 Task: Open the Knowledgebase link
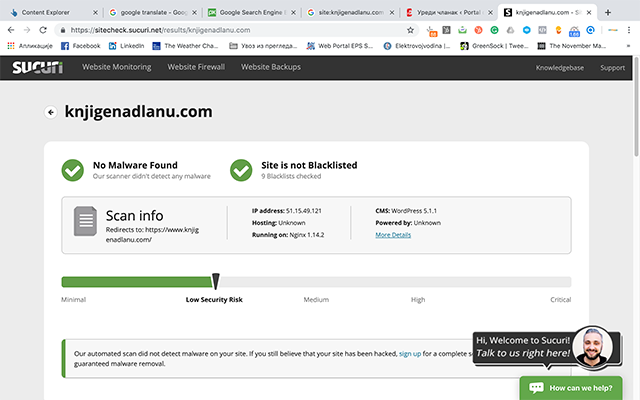(557, 68)
